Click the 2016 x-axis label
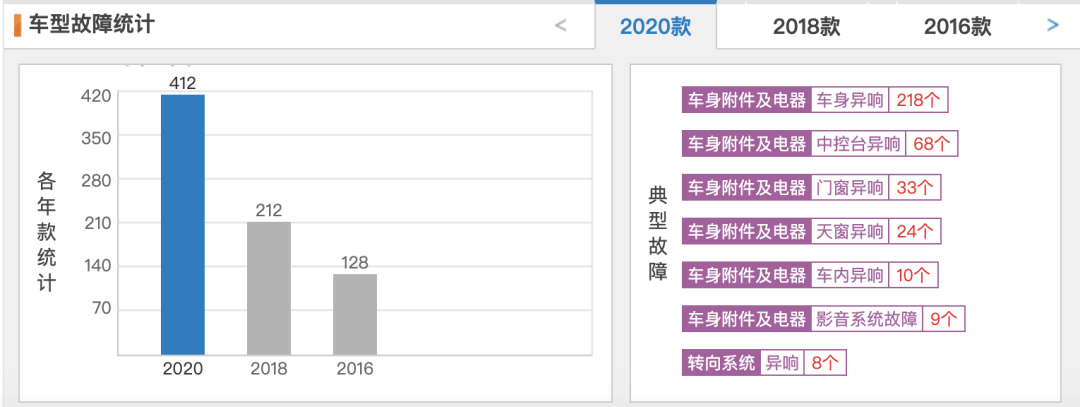This screenshot has height=407, width=1080. pyautogui.click(x=355, y=369)
